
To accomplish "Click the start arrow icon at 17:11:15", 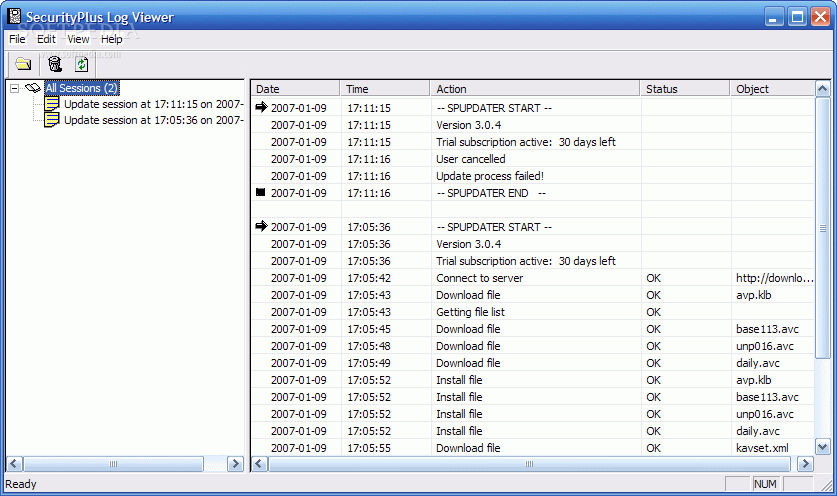I will point(261,107).
